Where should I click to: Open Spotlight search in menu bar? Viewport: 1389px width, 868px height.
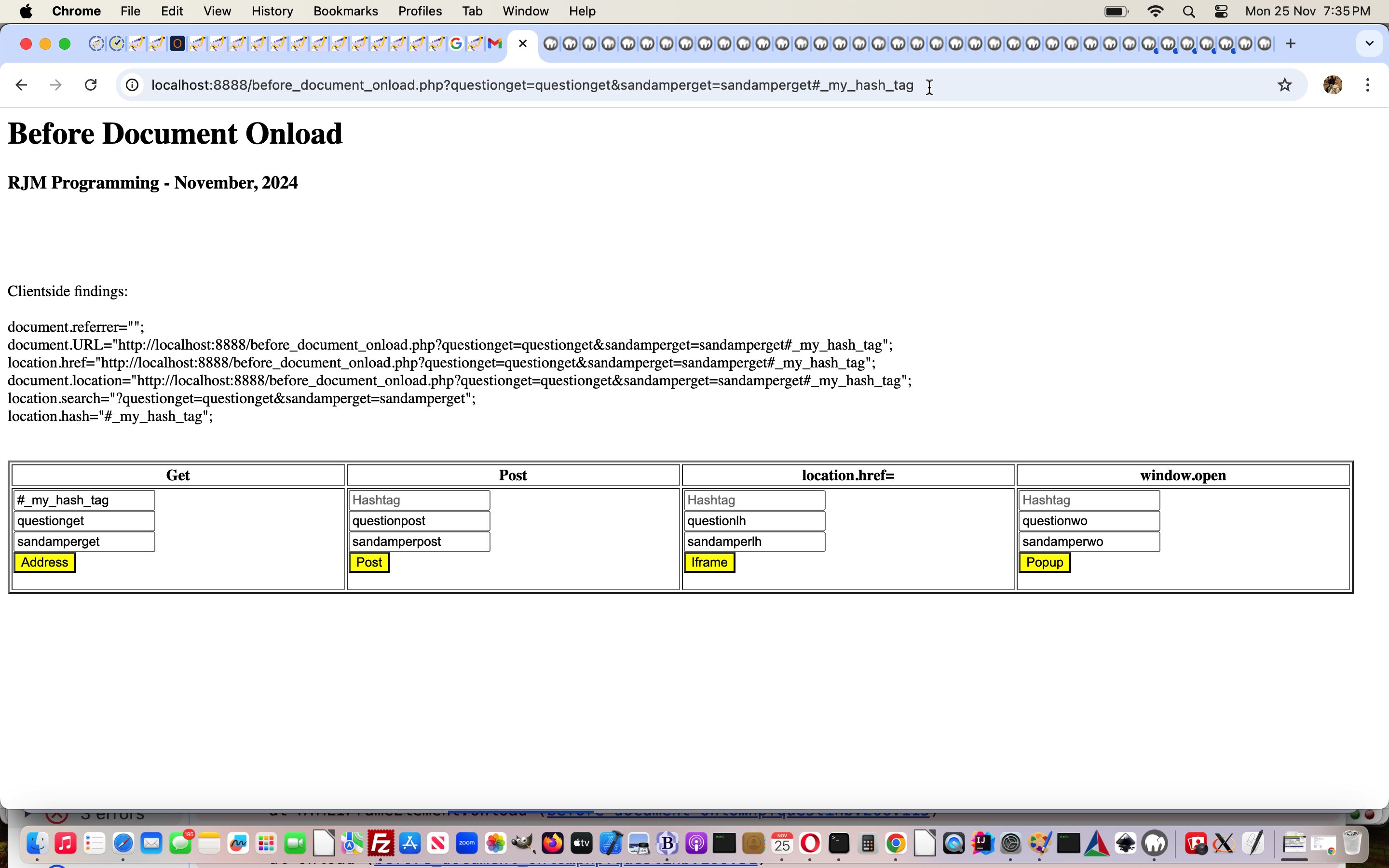point(1189,11)
